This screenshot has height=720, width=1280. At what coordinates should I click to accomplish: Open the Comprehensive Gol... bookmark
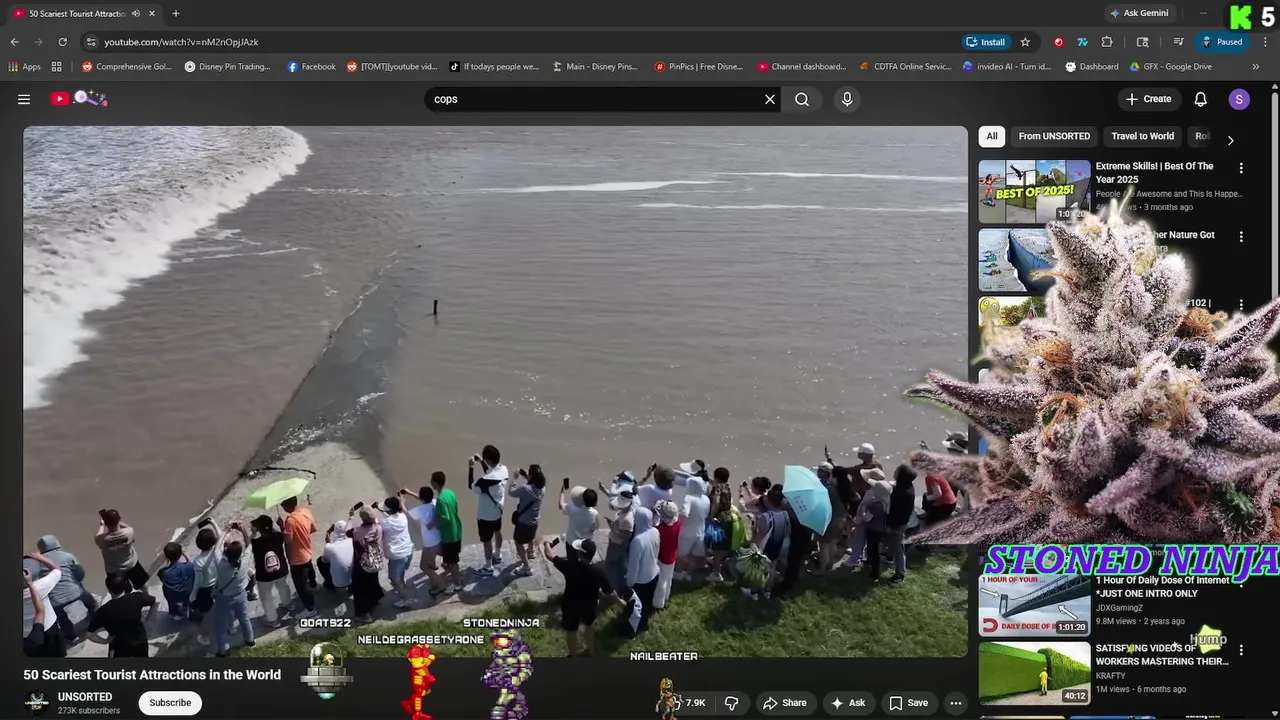(127, 67)
